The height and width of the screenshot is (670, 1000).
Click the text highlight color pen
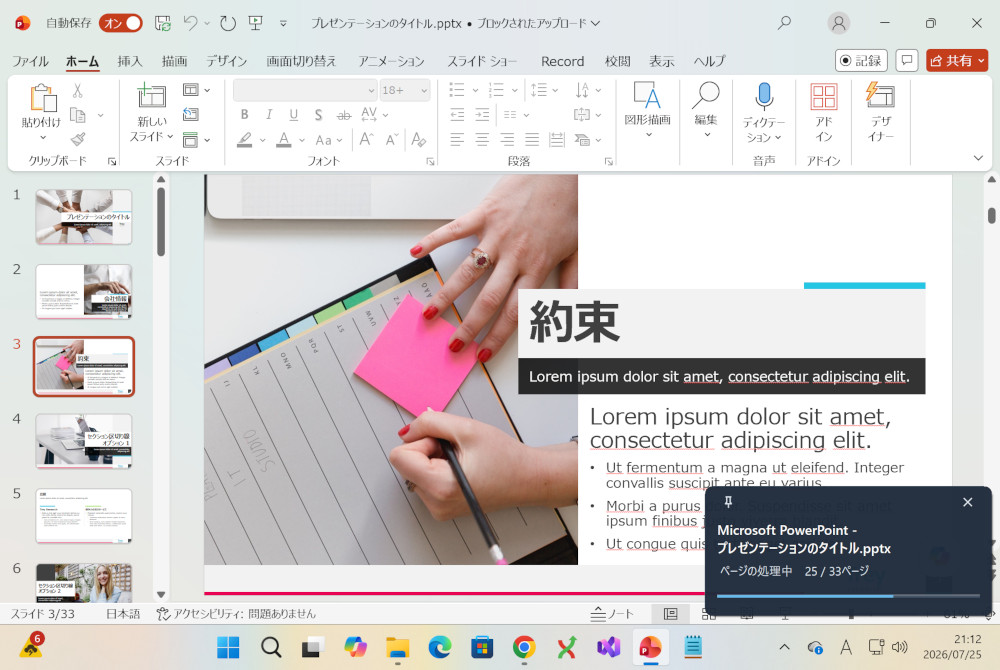tap(245, 140)
